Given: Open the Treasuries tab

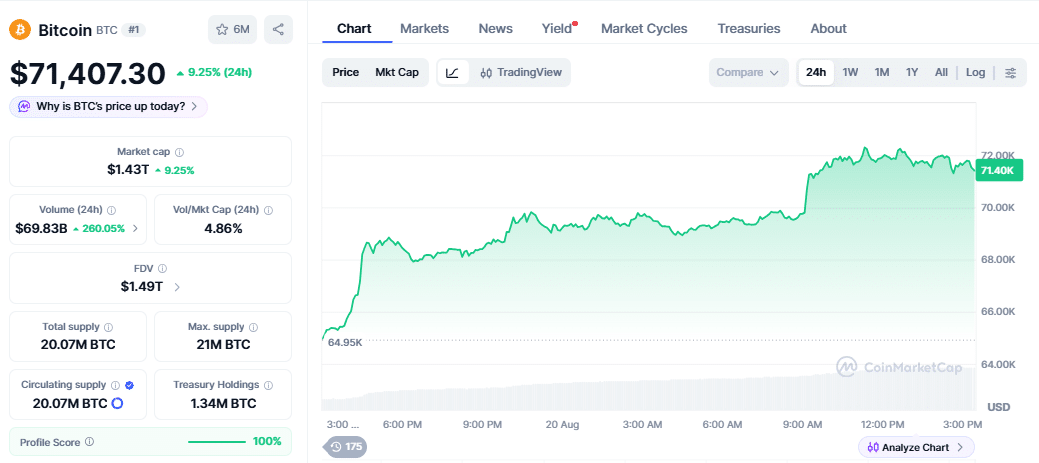Looking at the screenshot, I should [749, 28].
